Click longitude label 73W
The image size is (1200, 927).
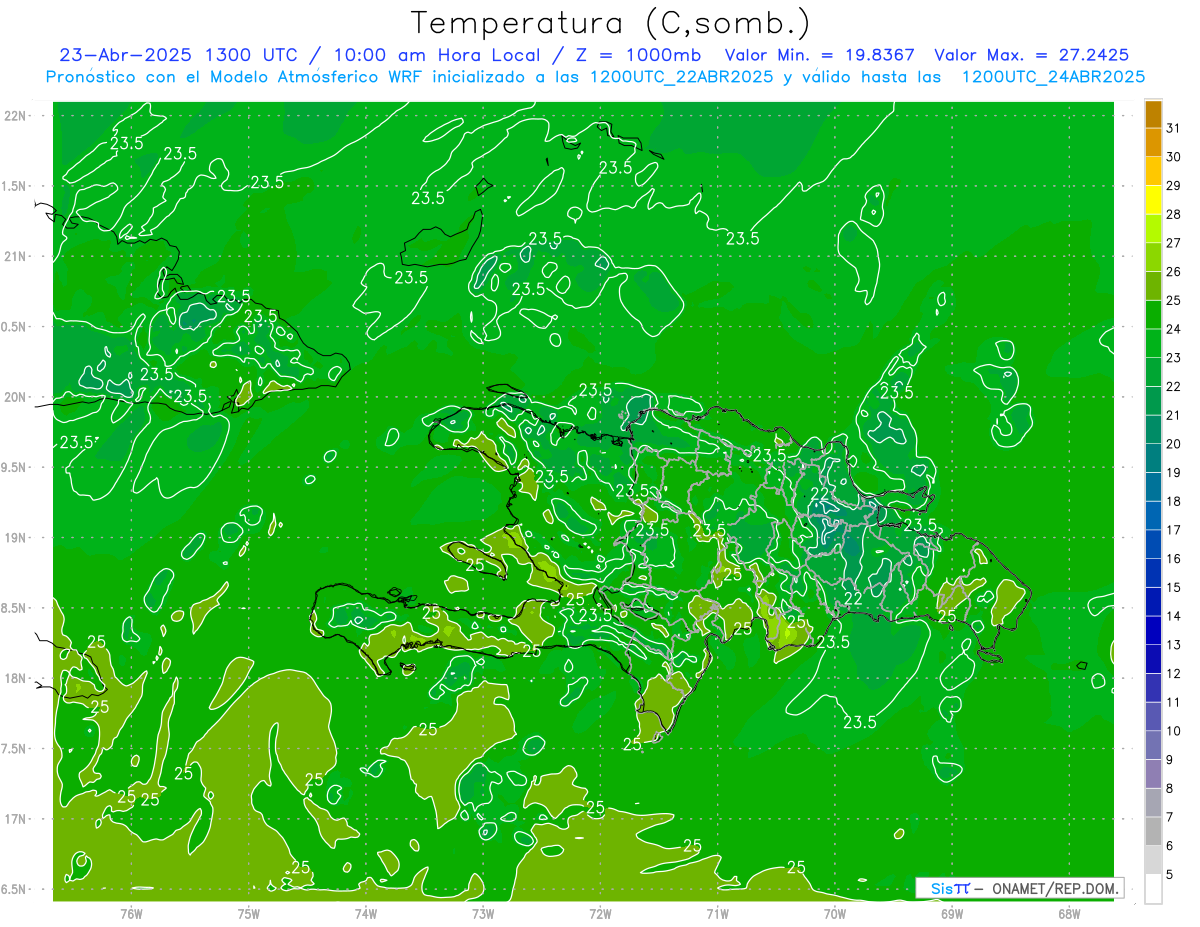pos(483,913)
